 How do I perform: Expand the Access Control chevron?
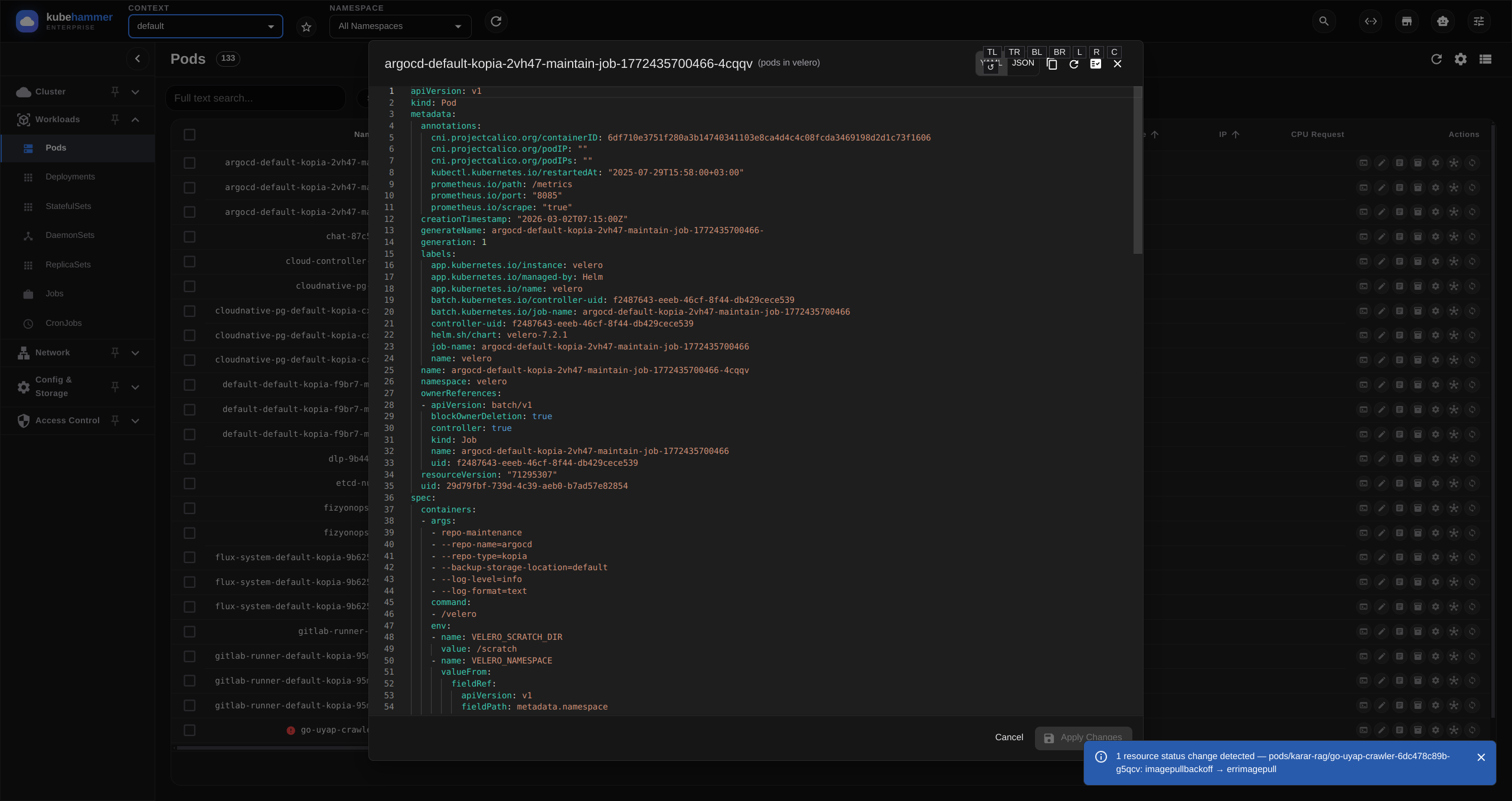pos(135,421)
